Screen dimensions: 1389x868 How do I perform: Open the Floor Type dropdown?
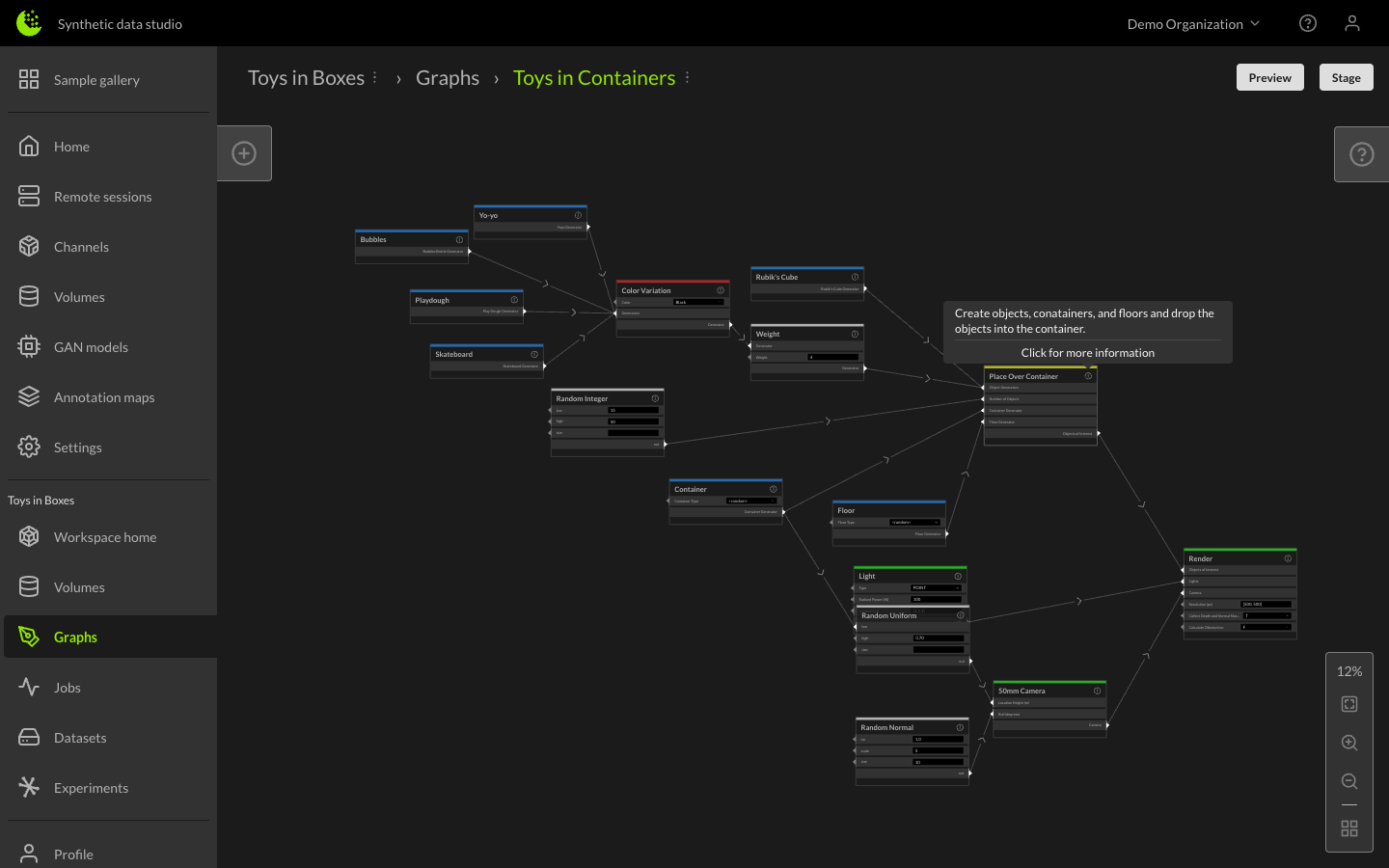point(914,523)
